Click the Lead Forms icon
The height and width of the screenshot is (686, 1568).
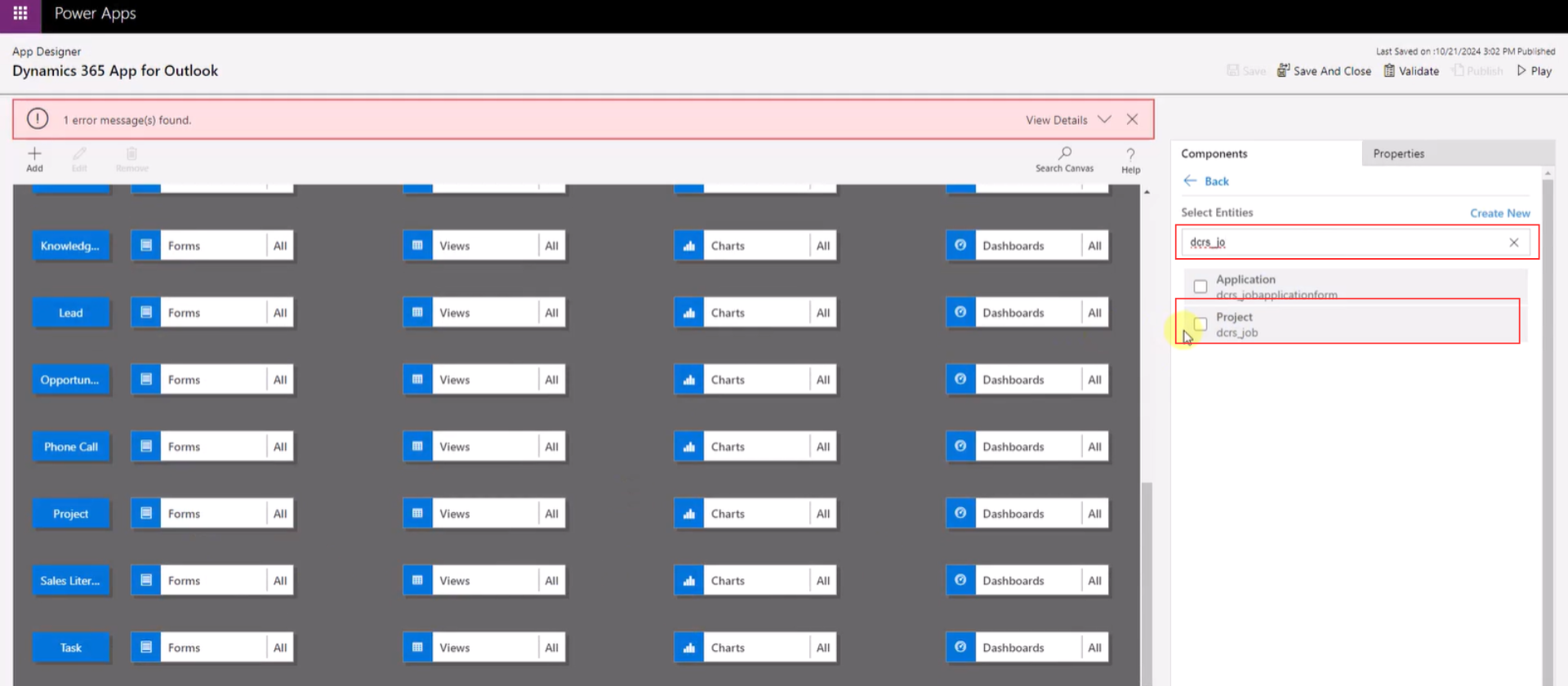146,313
